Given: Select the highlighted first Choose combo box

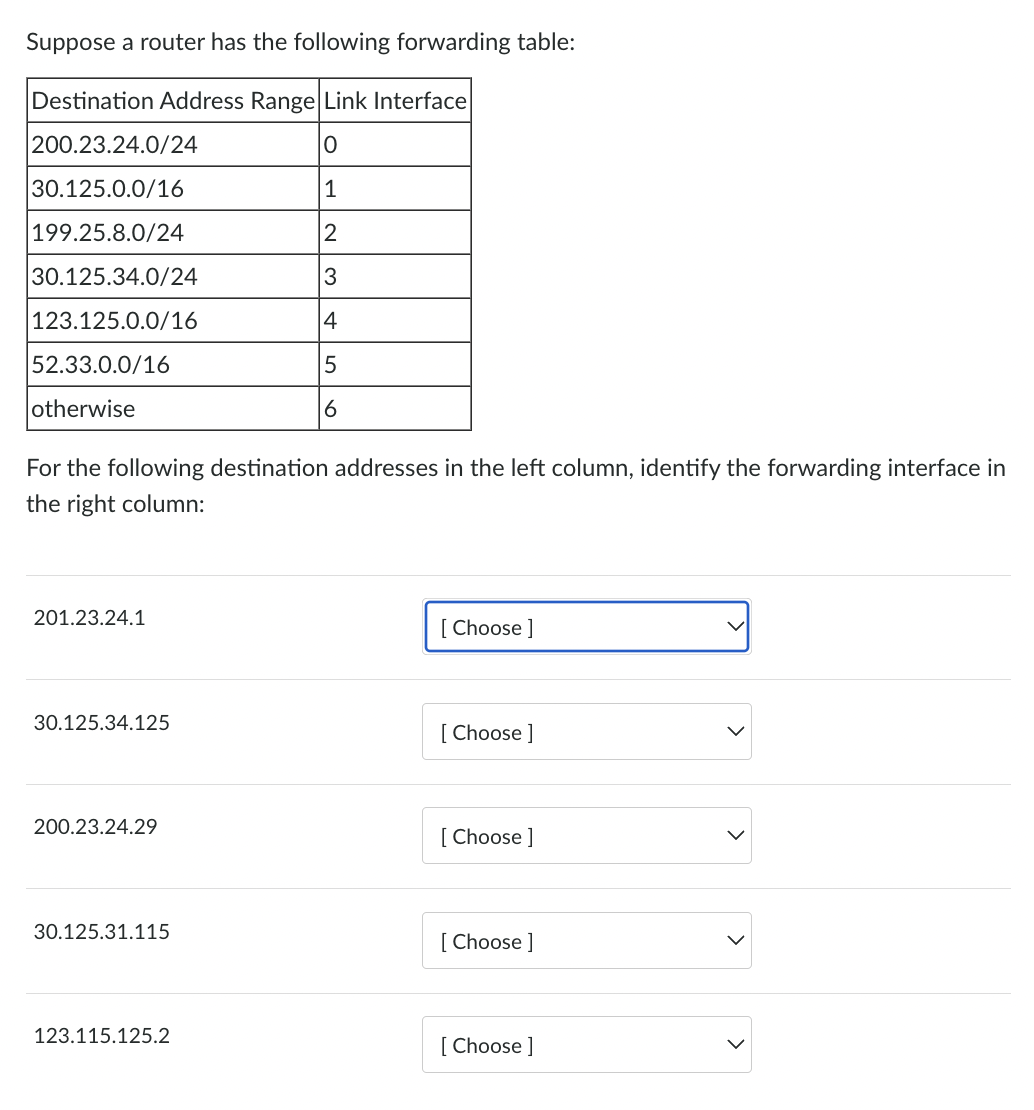Looking at the screenshot, I should [x=586, y=626].
